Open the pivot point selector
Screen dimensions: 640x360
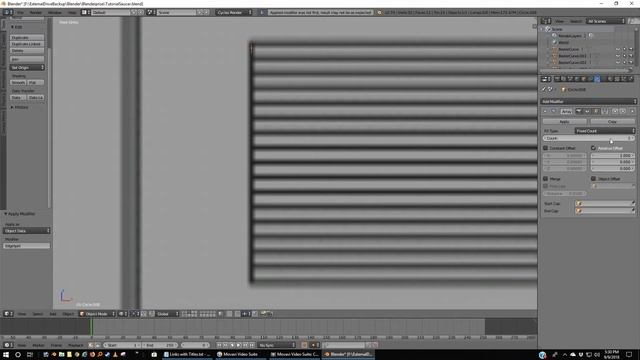coord(135,314)
